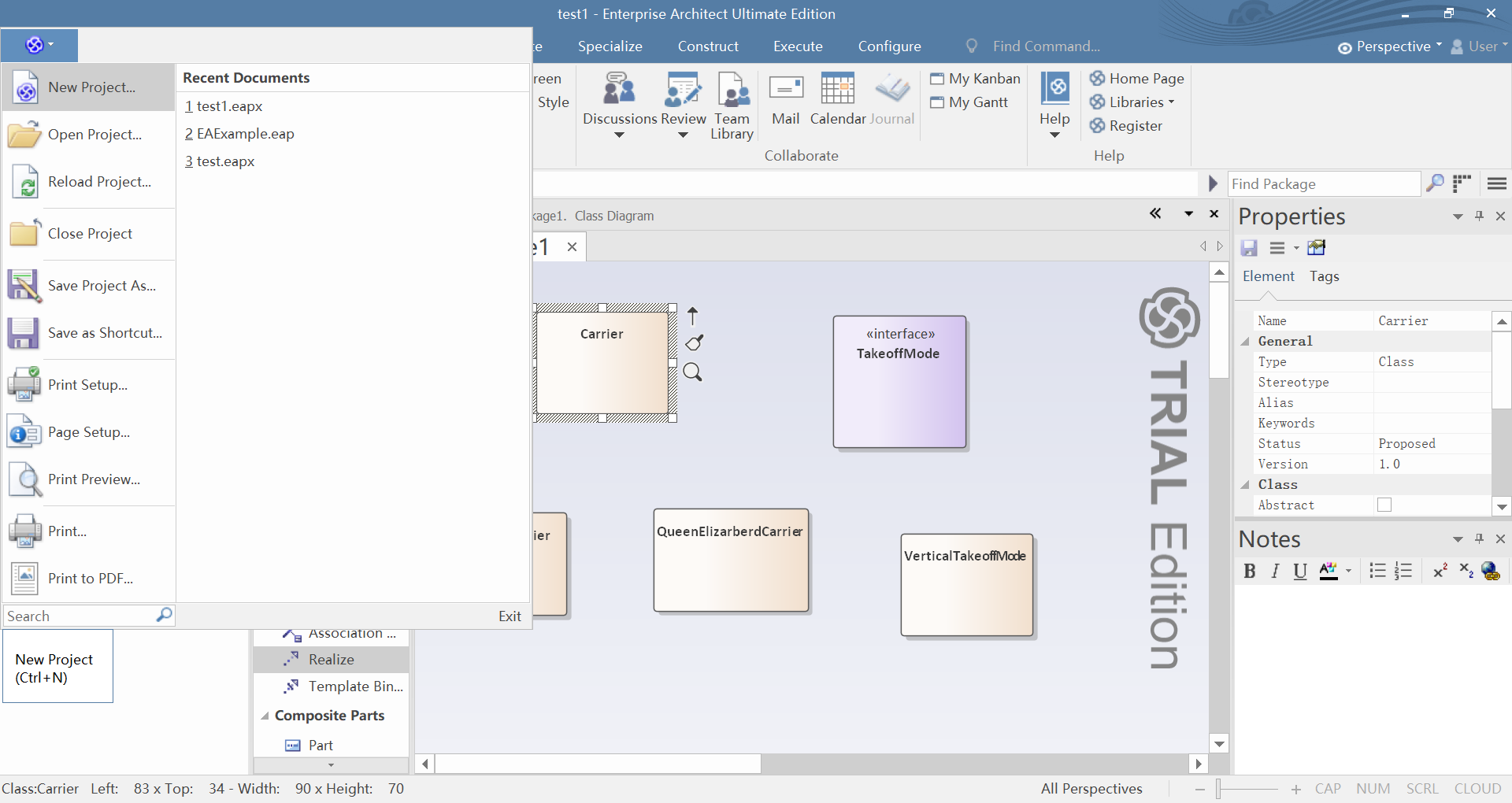Screen dimensions: 1512x803
Task: Open Home Page from Help group
Action: click(x=1137, y=79)
